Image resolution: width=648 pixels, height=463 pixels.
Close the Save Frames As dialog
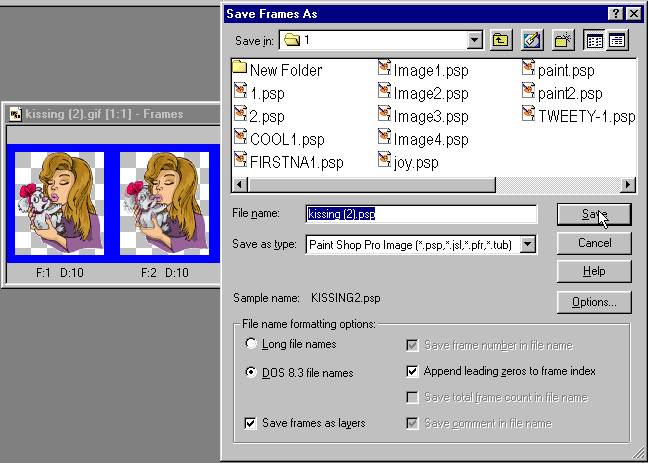tap(634, 14)
